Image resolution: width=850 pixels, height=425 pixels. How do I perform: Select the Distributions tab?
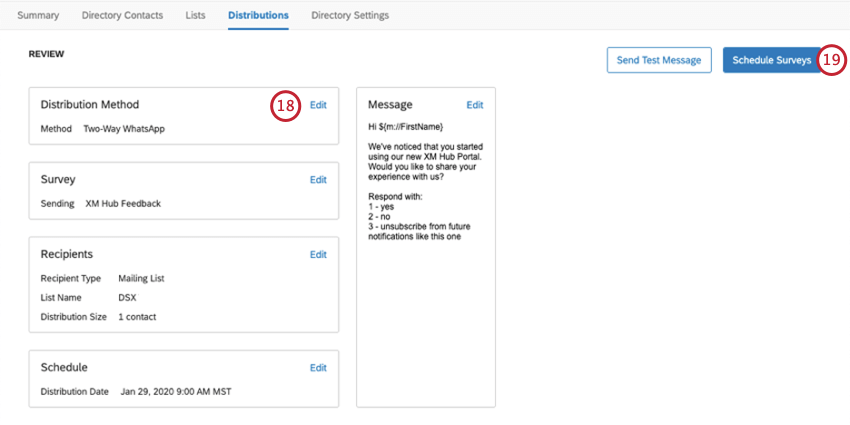[258, 15]
